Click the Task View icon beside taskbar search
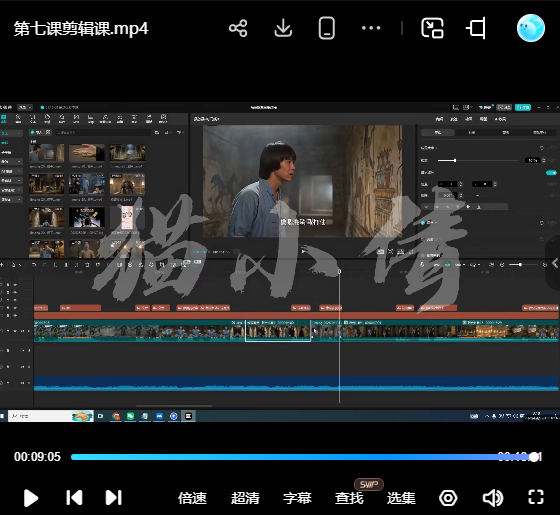This screenshot has width=560, height=515. point(101,416)
